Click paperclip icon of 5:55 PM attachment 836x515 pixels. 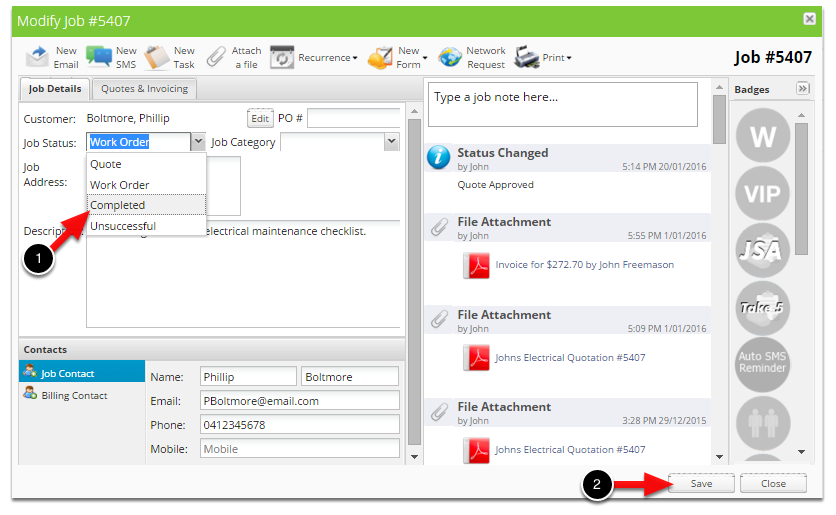[439, 227]
